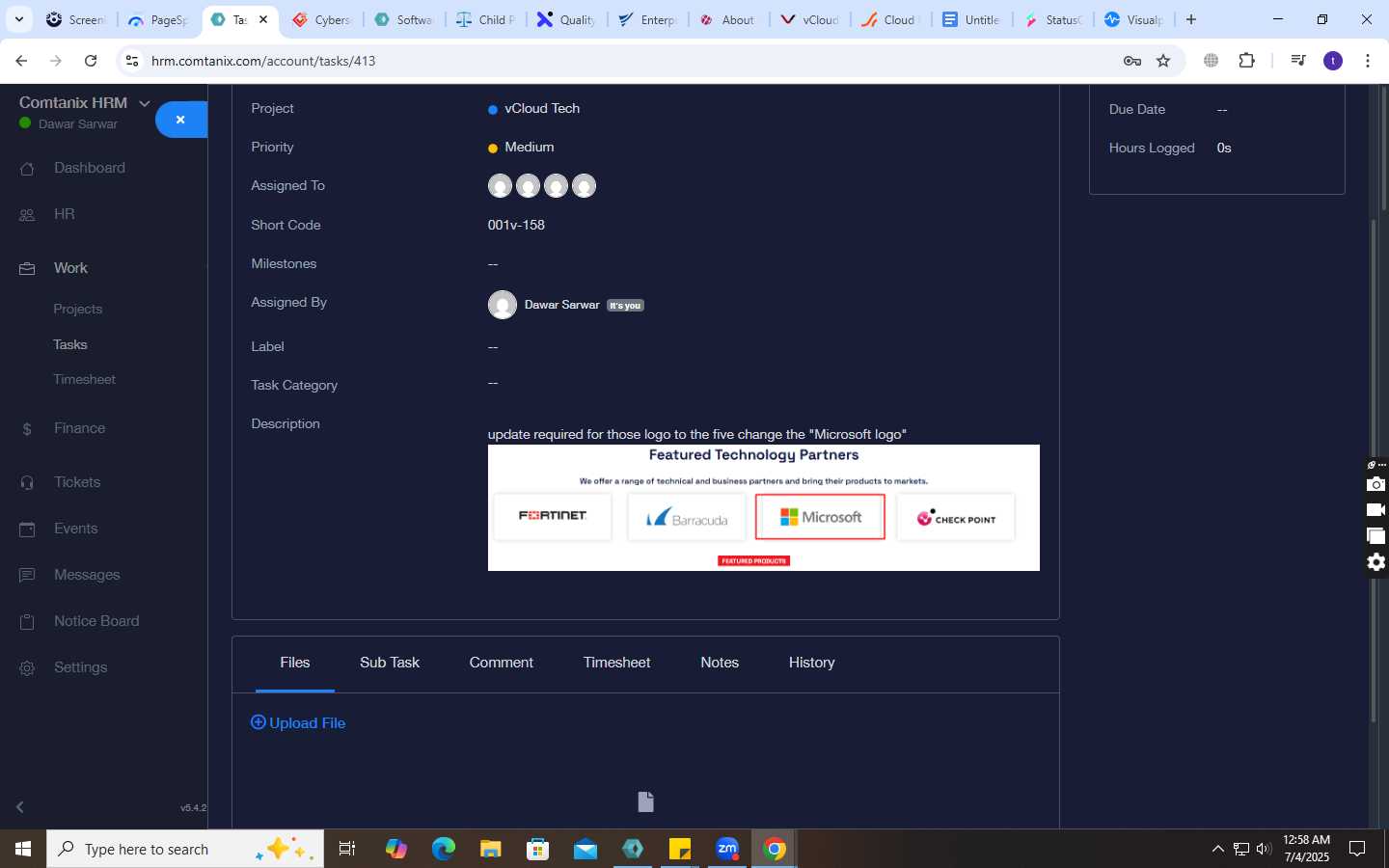
Task: Open the Tickets headset icon
Action: pyautogui.click(x=27, y=482)
